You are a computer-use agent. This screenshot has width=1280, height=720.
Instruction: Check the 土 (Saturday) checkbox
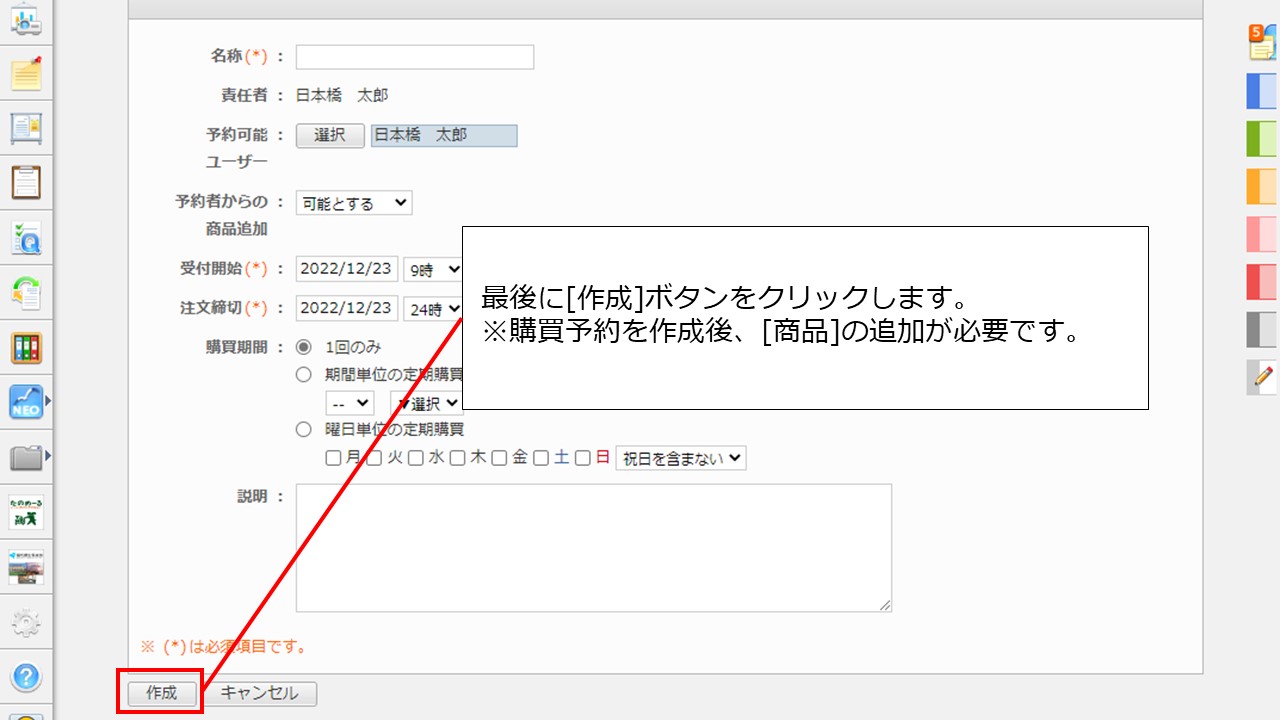541,458
